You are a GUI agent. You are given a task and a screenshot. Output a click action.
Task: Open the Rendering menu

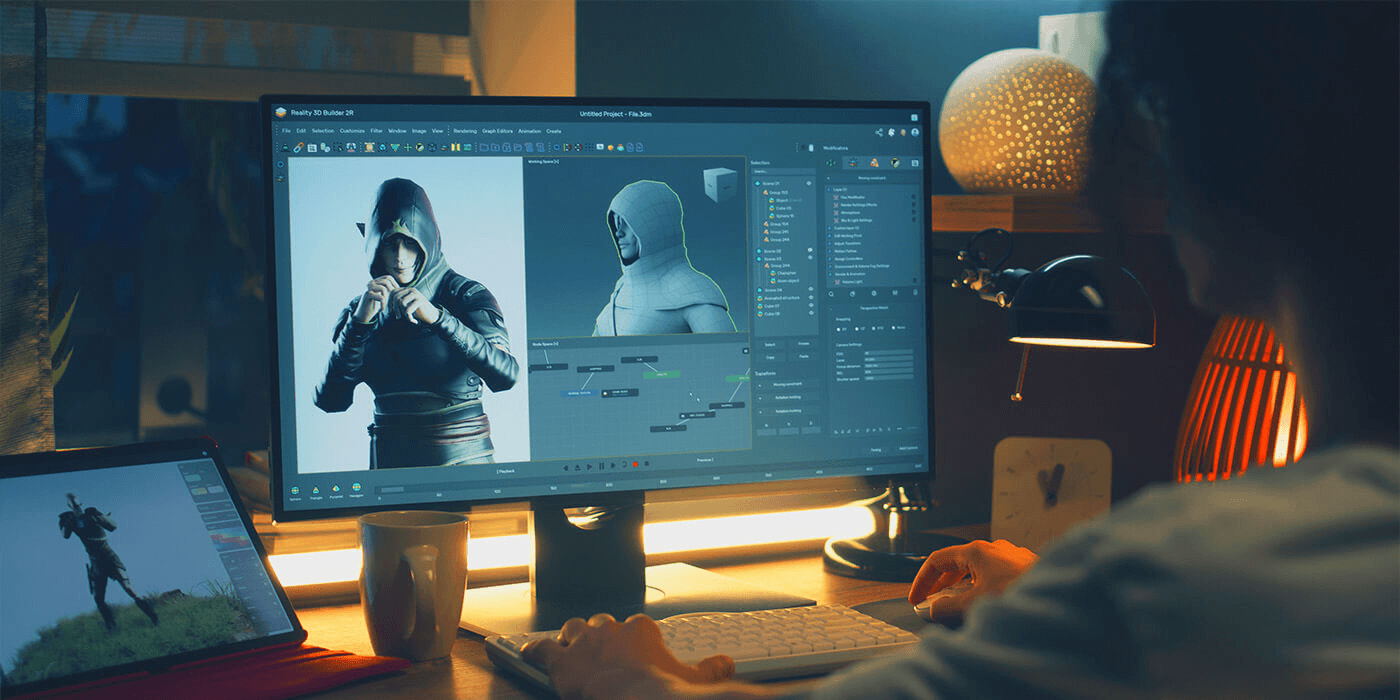point(465,130)
